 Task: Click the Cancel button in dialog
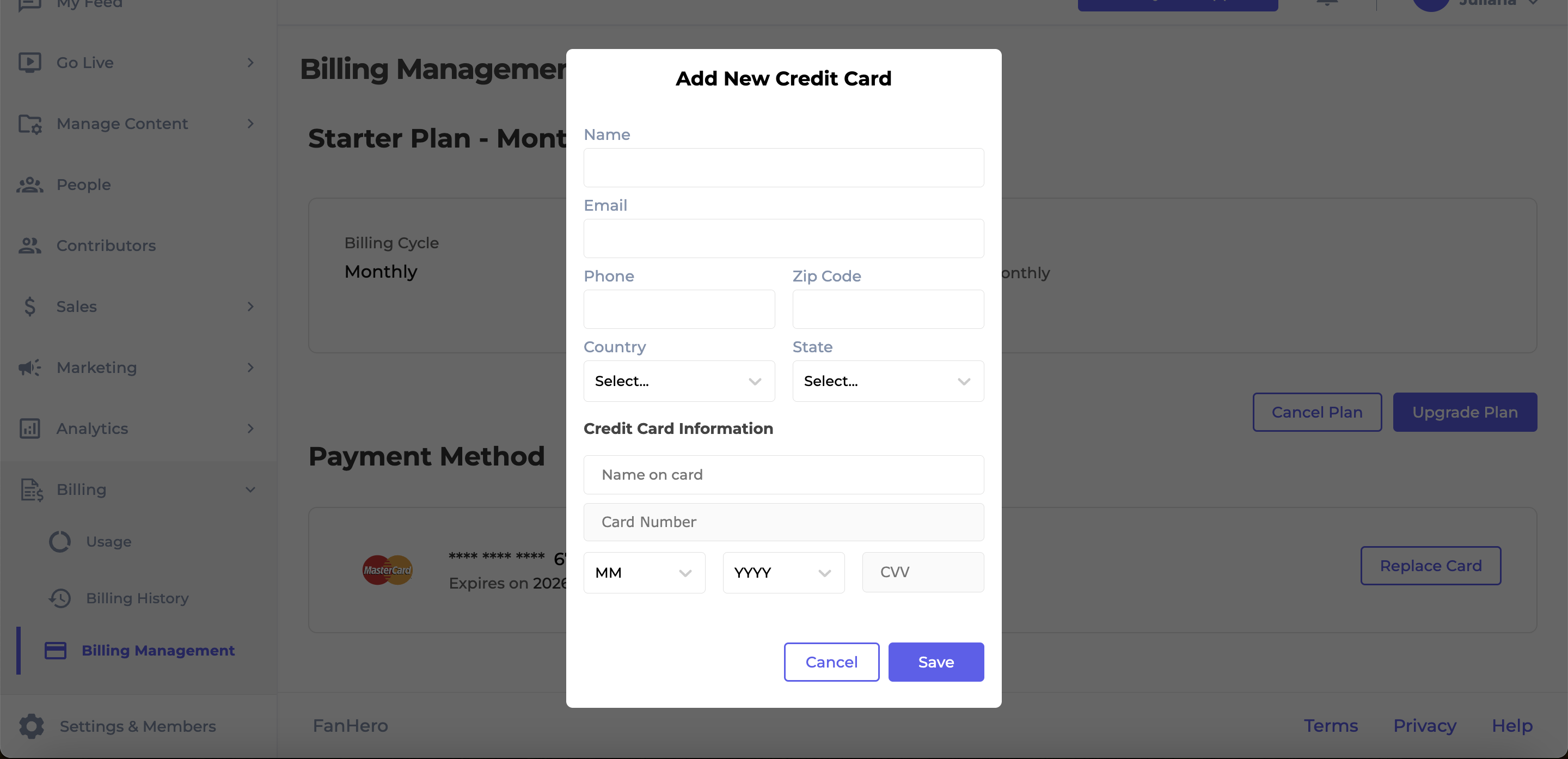[832, 662]
